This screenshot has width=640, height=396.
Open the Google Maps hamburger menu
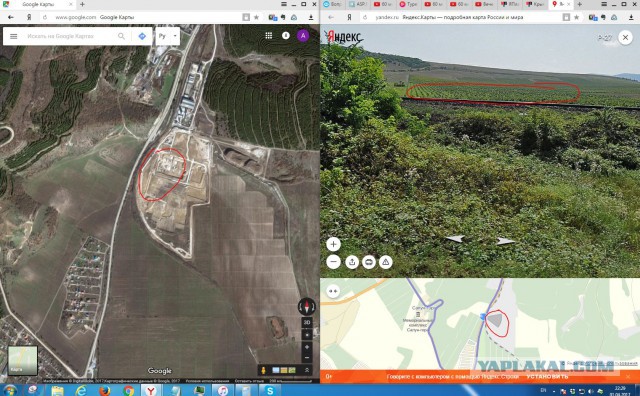(13, 36)
